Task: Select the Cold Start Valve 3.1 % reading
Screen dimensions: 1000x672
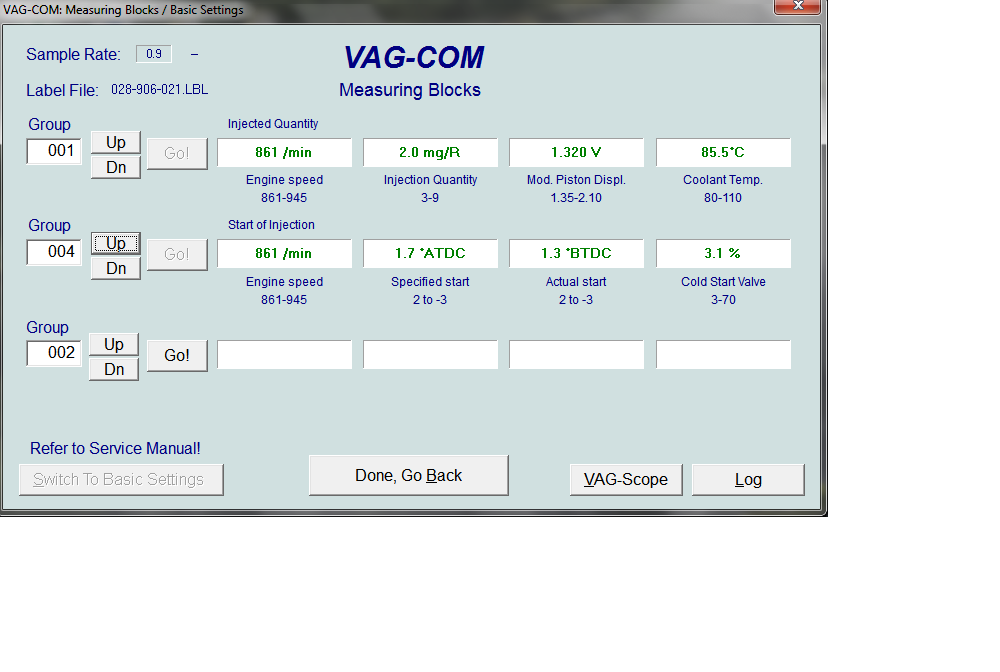Action: [x=723, y=254]
